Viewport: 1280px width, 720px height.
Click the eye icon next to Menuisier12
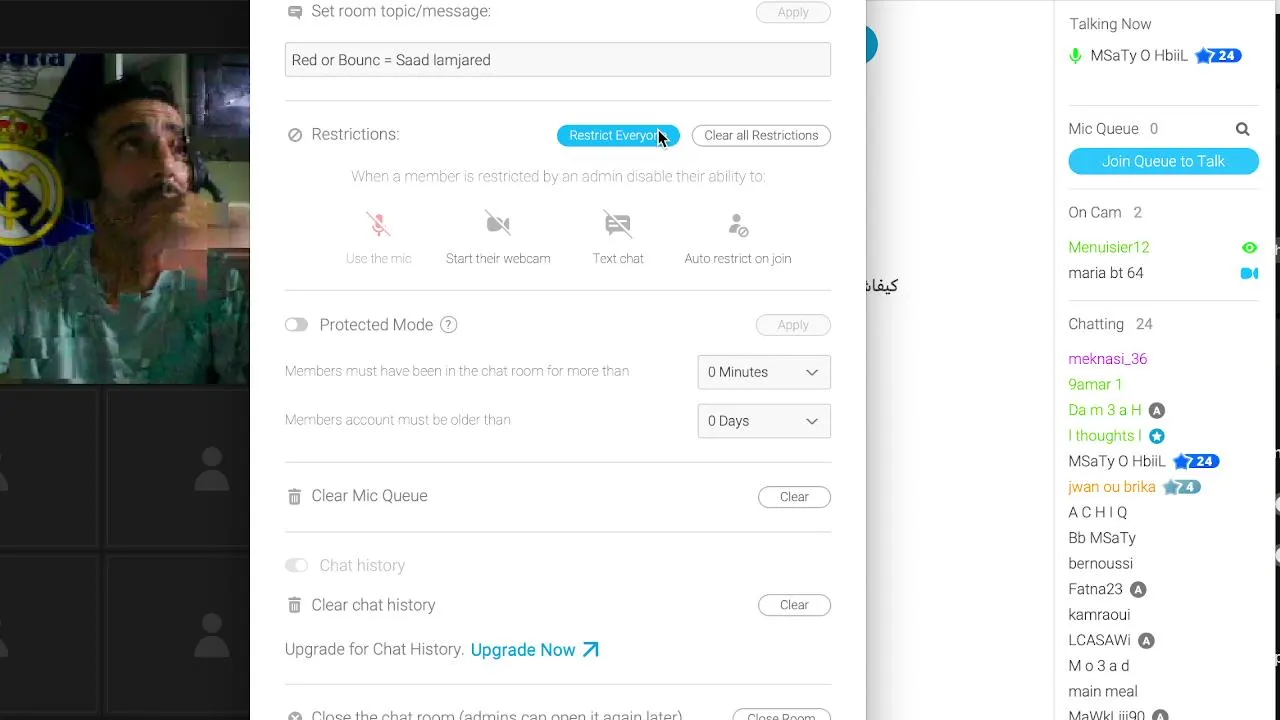(x=1249, y=248)
